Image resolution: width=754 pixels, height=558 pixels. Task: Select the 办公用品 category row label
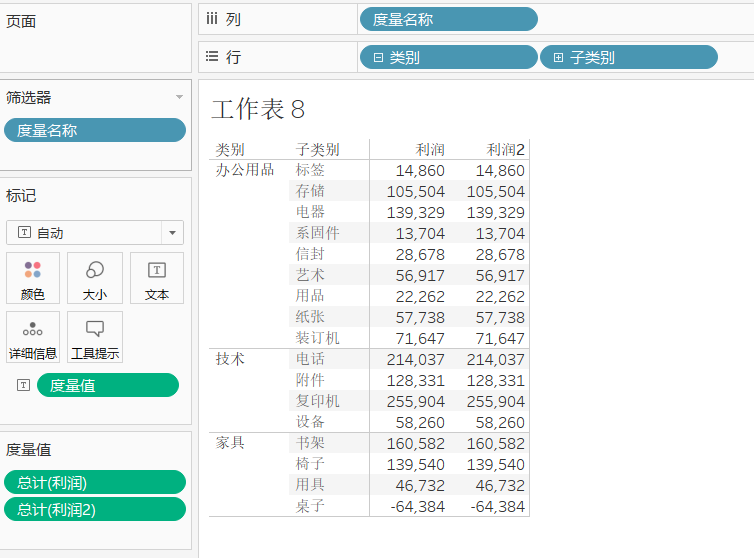coord(245,170)
